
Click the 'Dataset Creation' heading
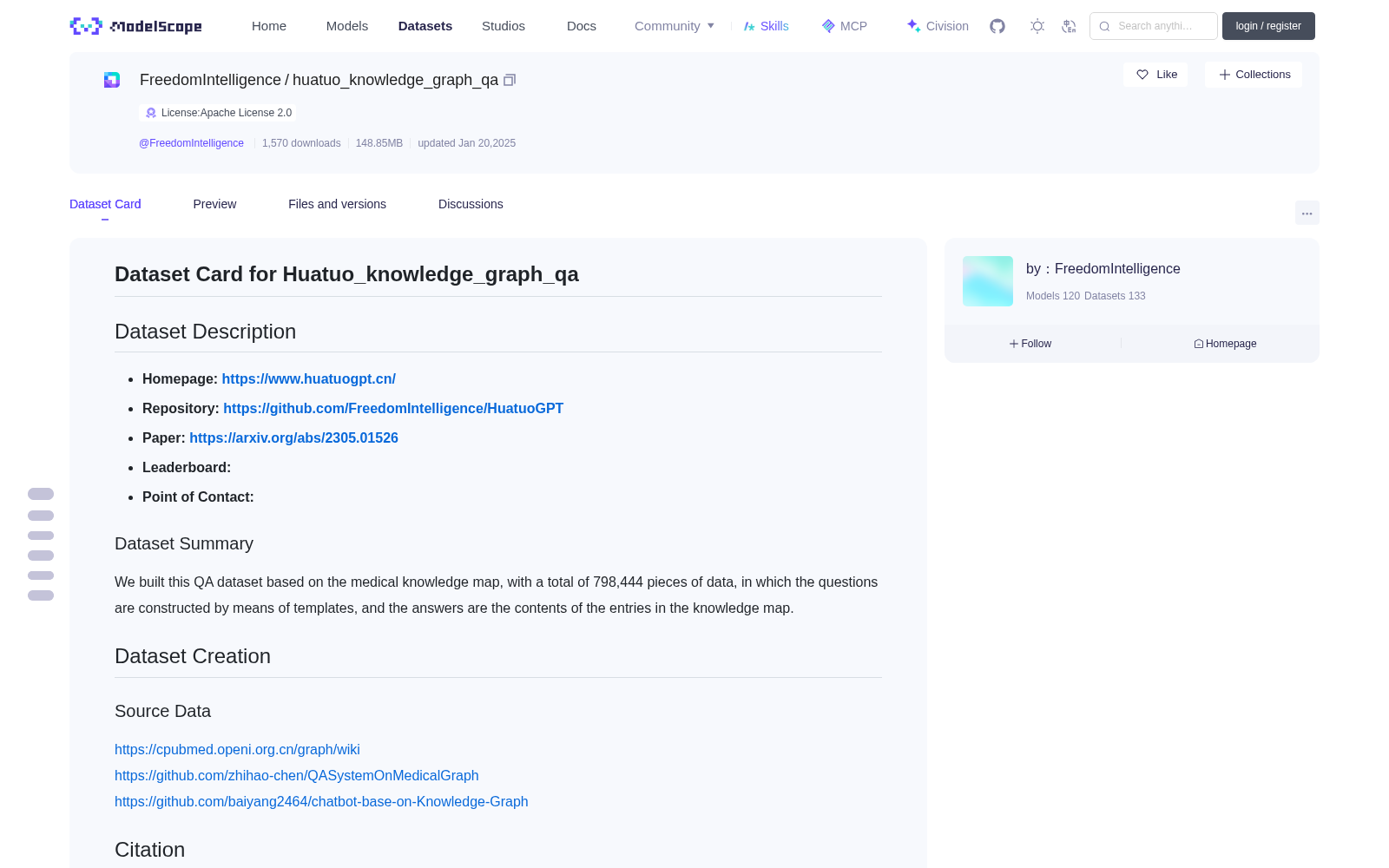193,656
